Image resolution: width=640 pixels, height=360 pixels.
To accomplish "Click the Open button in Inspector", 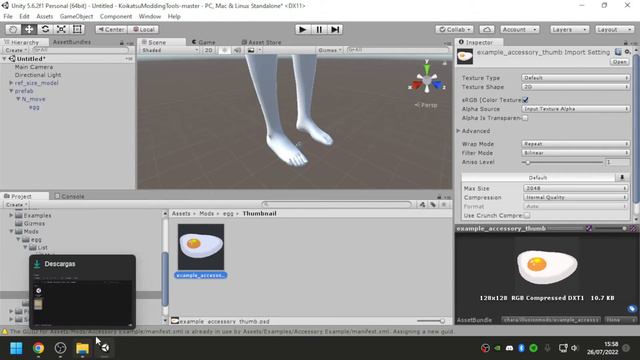I will tap(620, 62).
